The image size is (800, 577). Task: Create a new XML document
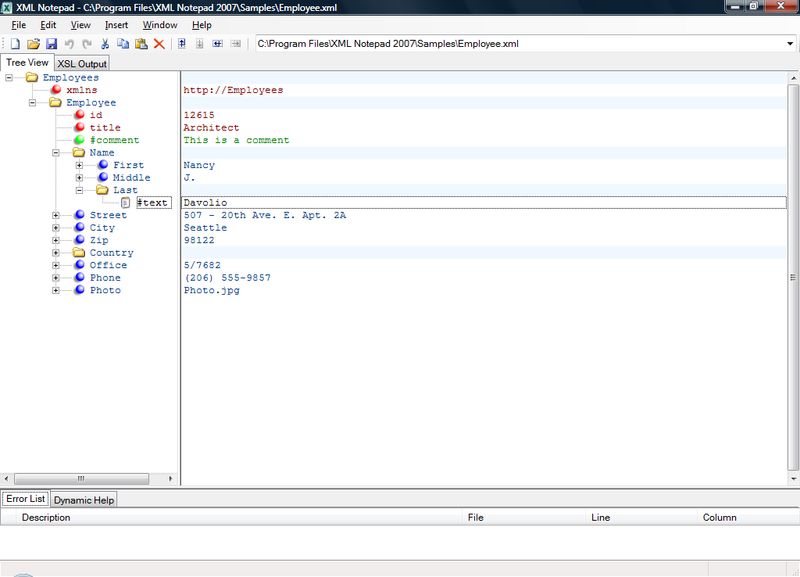[x=14, y=43]
